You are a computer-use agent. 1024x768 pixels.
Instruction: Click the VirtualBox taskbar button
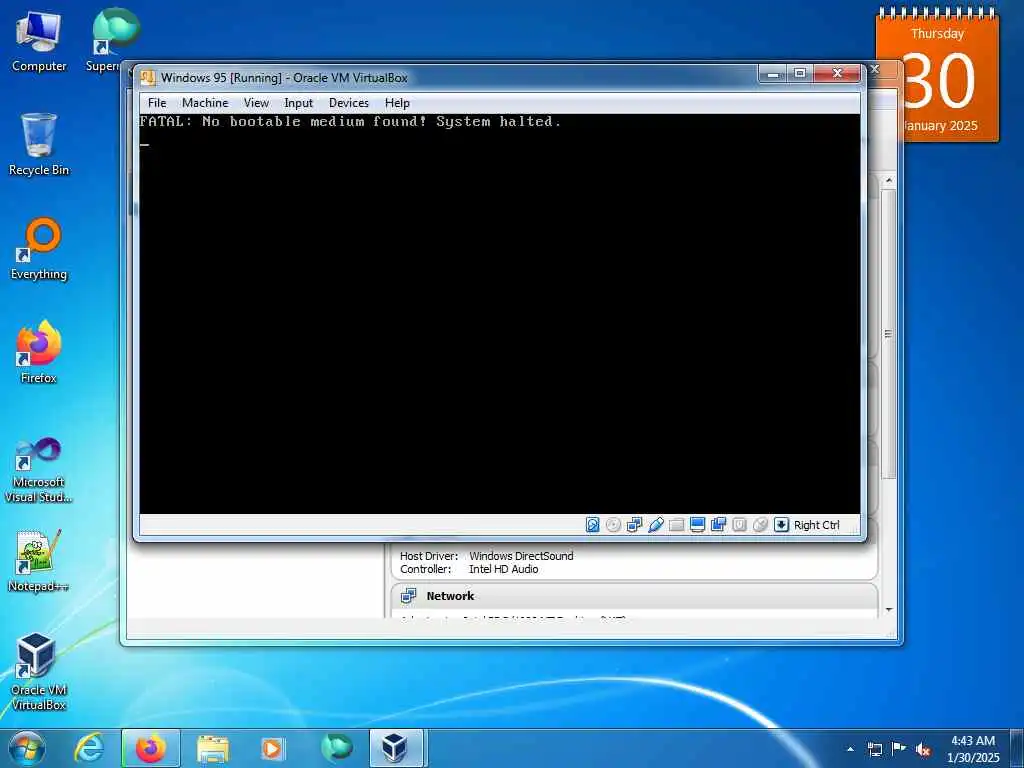coord(398,748)
